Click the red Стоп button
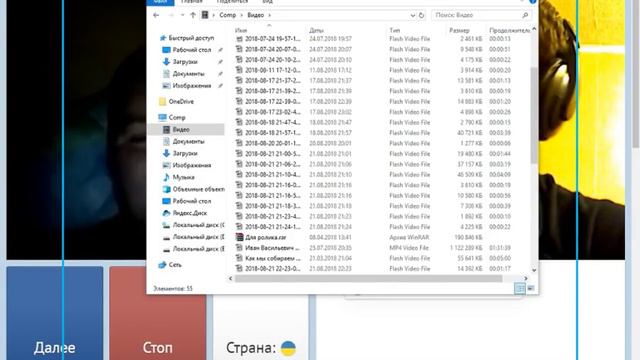Viewport: 640px width, 360px height. coord(158,313)
